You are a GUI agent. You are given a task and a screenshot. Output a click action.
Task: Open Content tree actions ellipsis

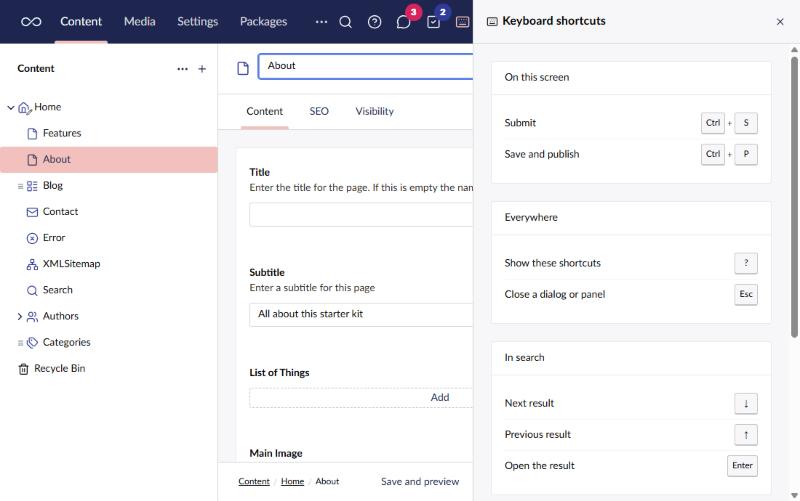tap(182, 69)
